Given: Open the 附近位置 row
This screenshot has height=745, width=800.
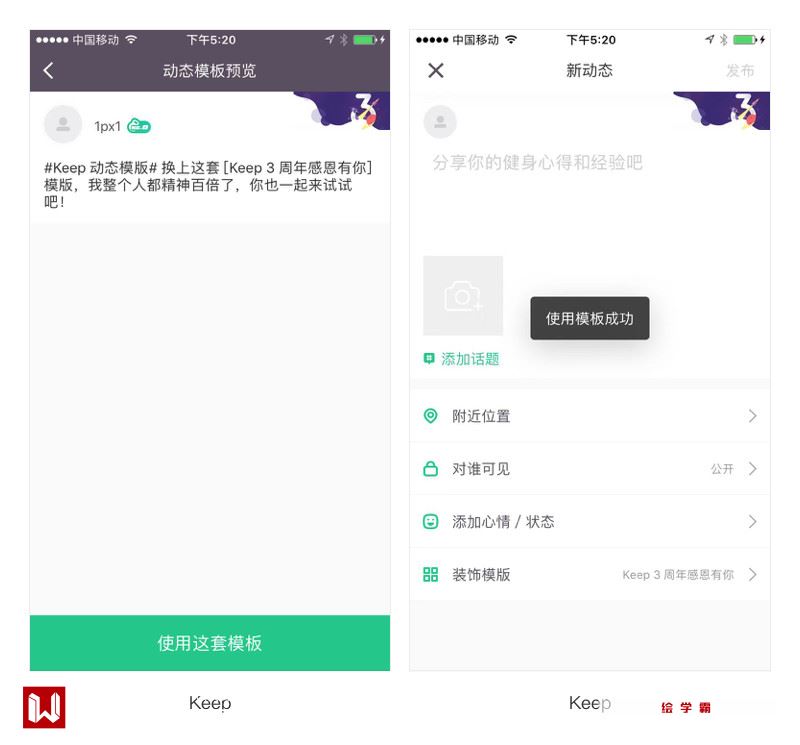Looking at the screenshot, I should [x=590, y=416].
